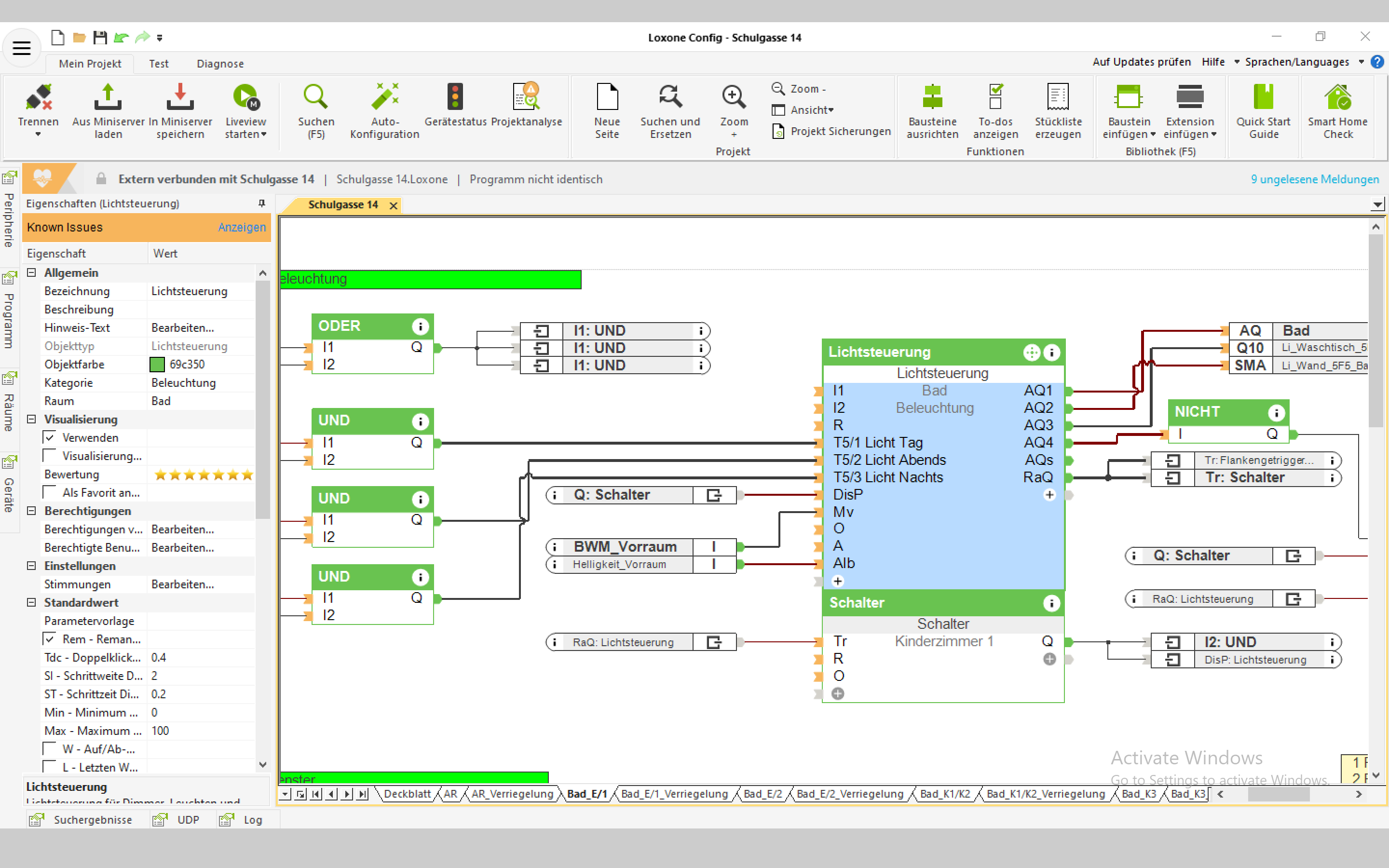
Task: Click the Gerätestatus traffic light icon
Action: (x=455, y=97)
